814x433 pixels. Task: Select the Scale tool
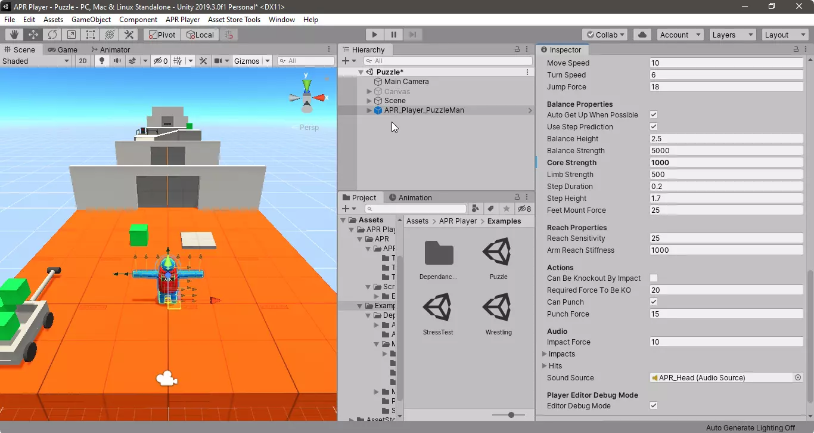coord(72,35)
